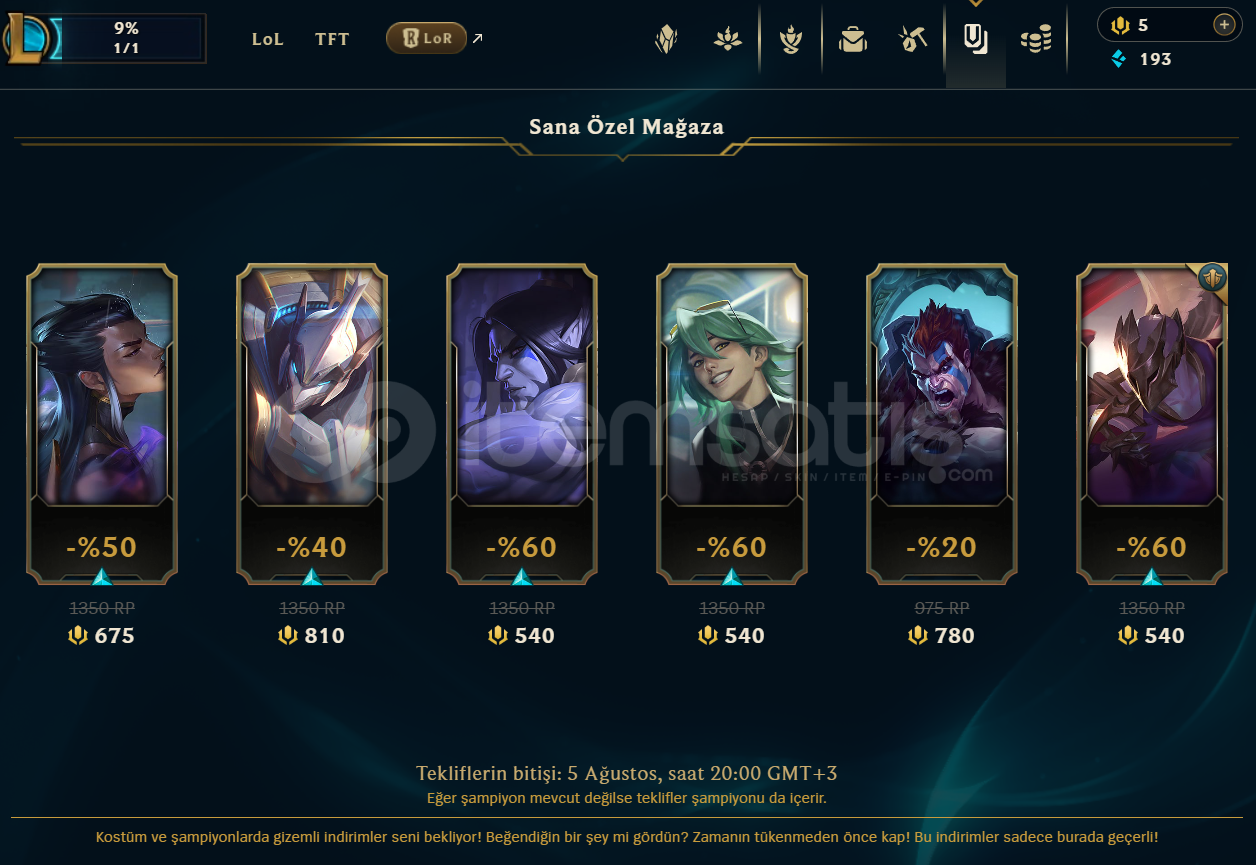The width and height of the screenshot is (1256, 865).
Task: Pick the legacy-badged -%60 armored skin card
Action: [x=1152, y=425]
